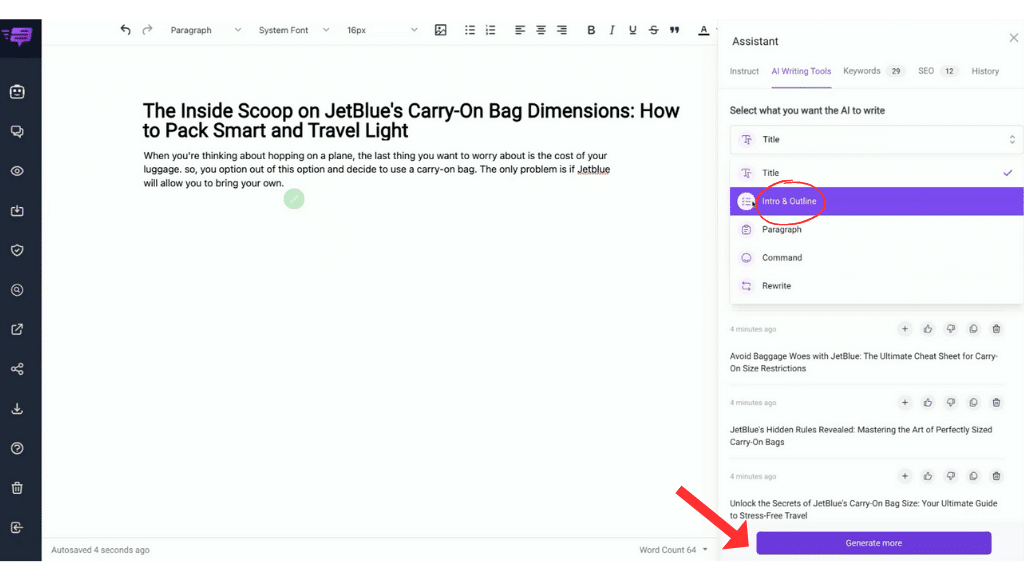Add the 'Hidden Rules Revealed' title with plus
The width and height of the screenshot is (1024, 579).
click(904, 403)
